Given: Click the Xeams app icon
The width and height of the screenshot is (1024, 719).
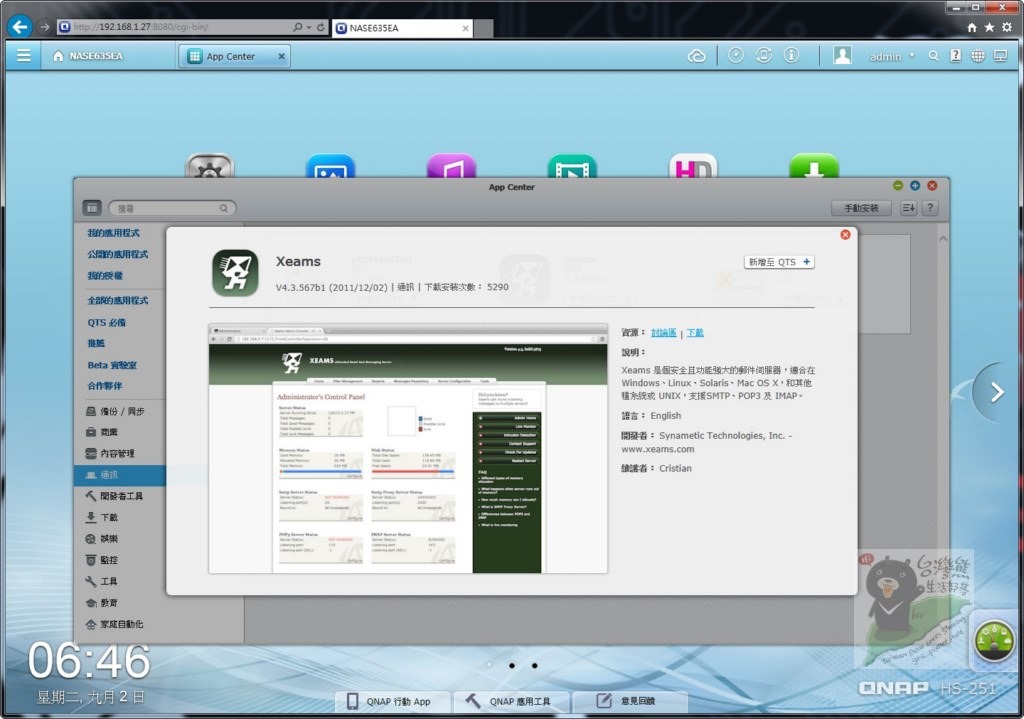Looking at the screenshot, I should 235,273.
